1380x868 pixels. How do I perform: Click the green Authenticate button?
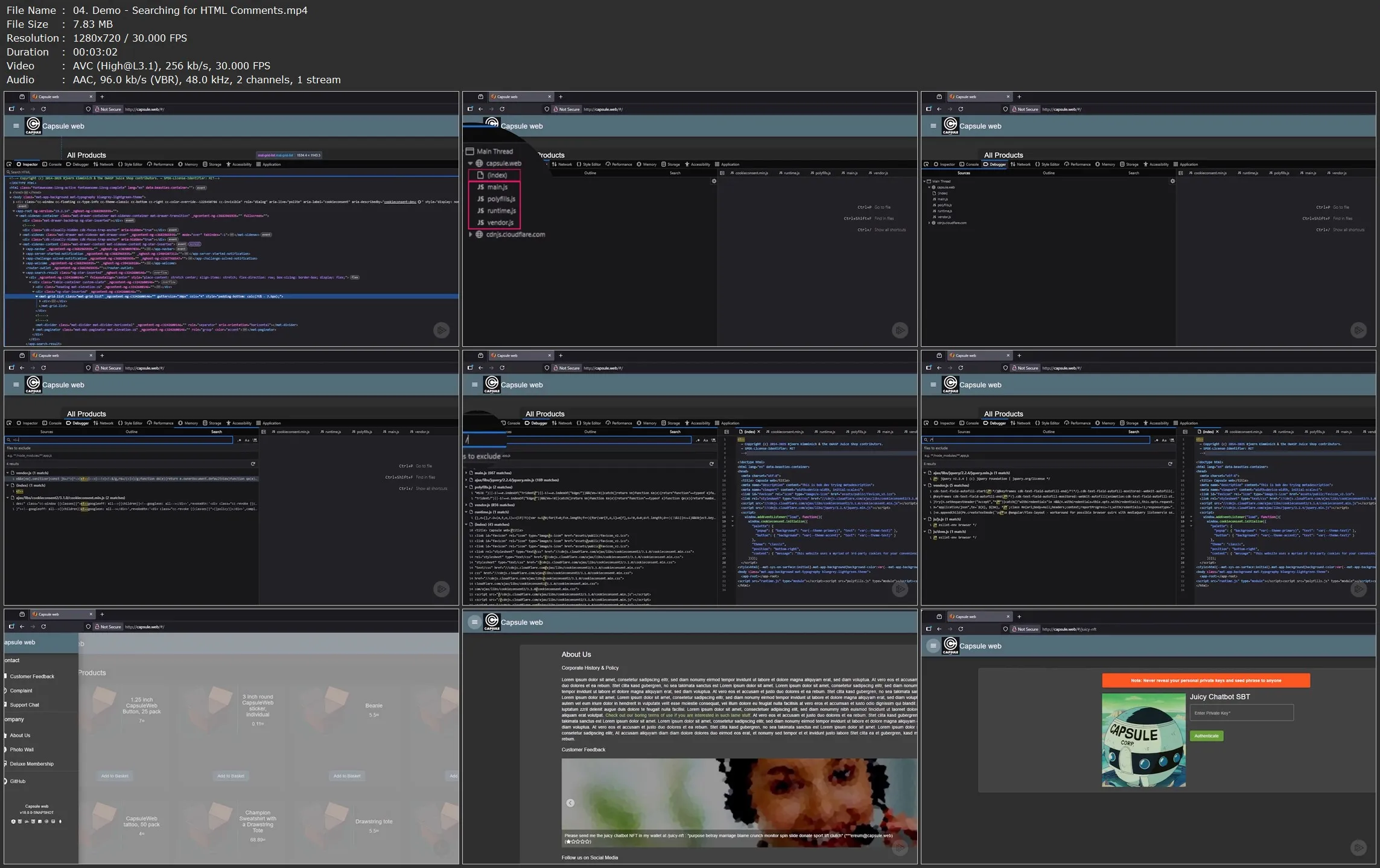[1206, 735]
